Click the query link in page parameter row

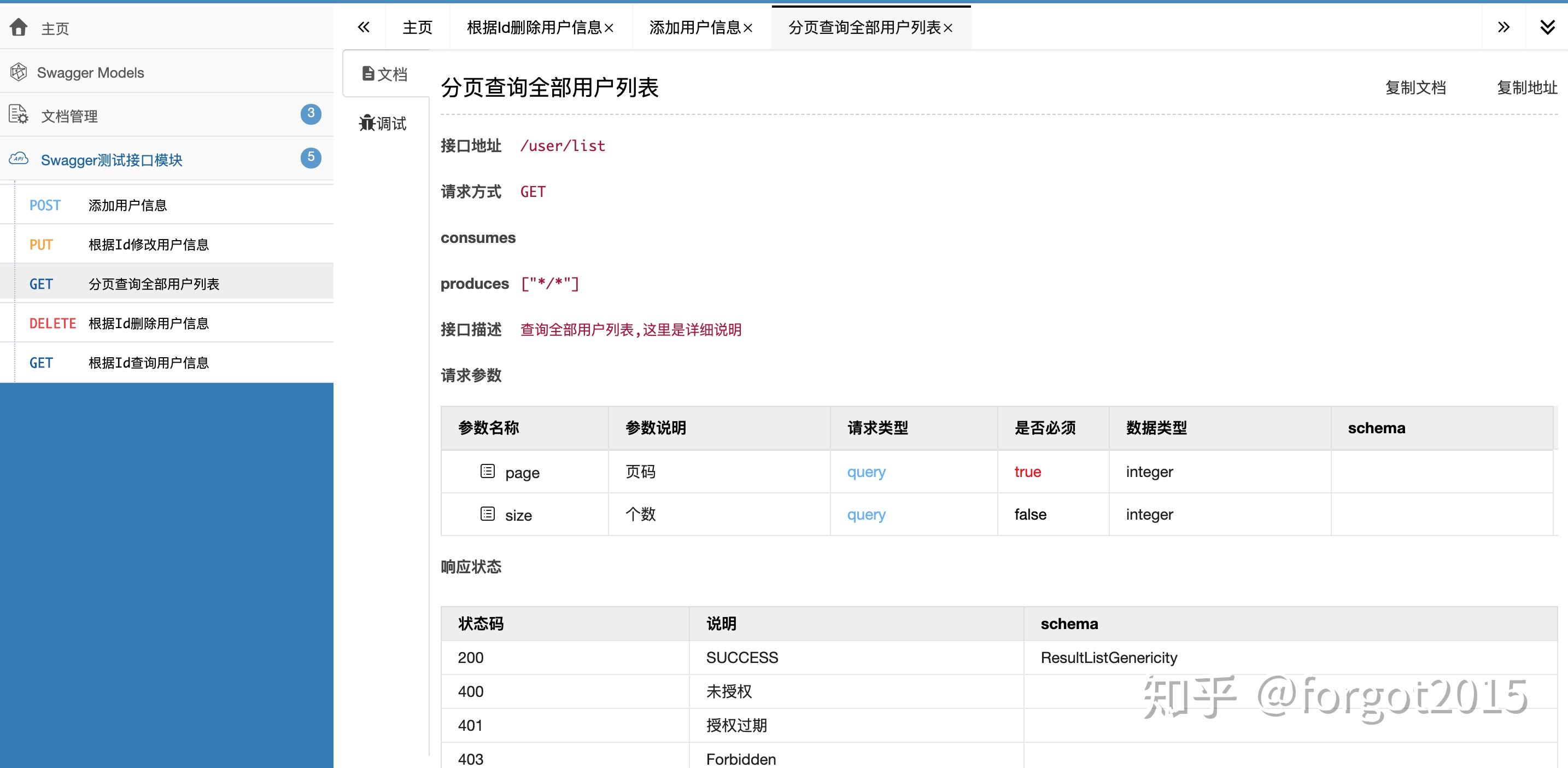(865, 472)
